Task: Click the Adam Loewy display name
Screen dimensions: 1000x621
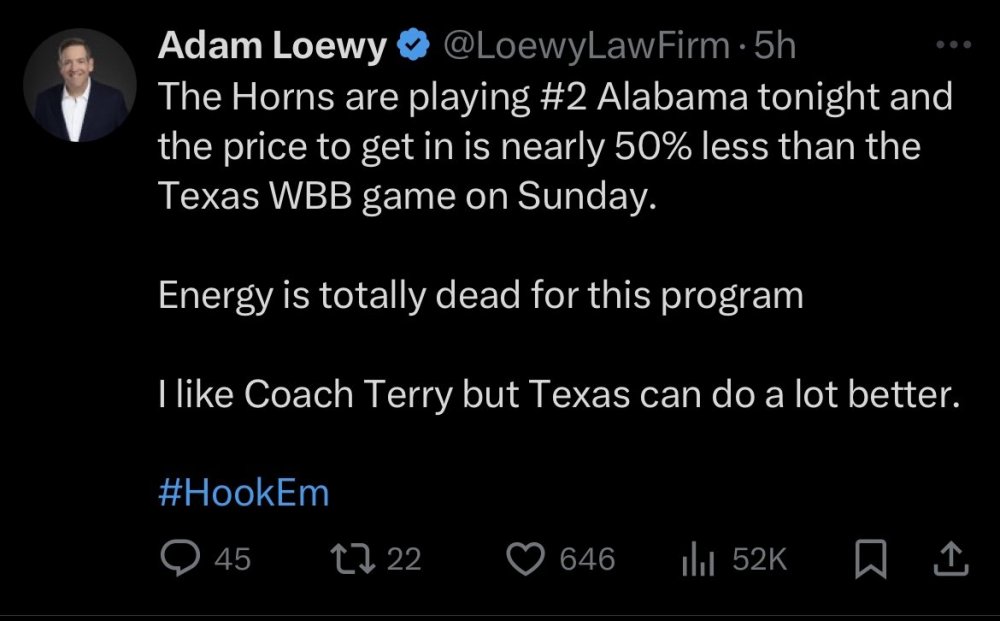Action: [x=272, y=46]
